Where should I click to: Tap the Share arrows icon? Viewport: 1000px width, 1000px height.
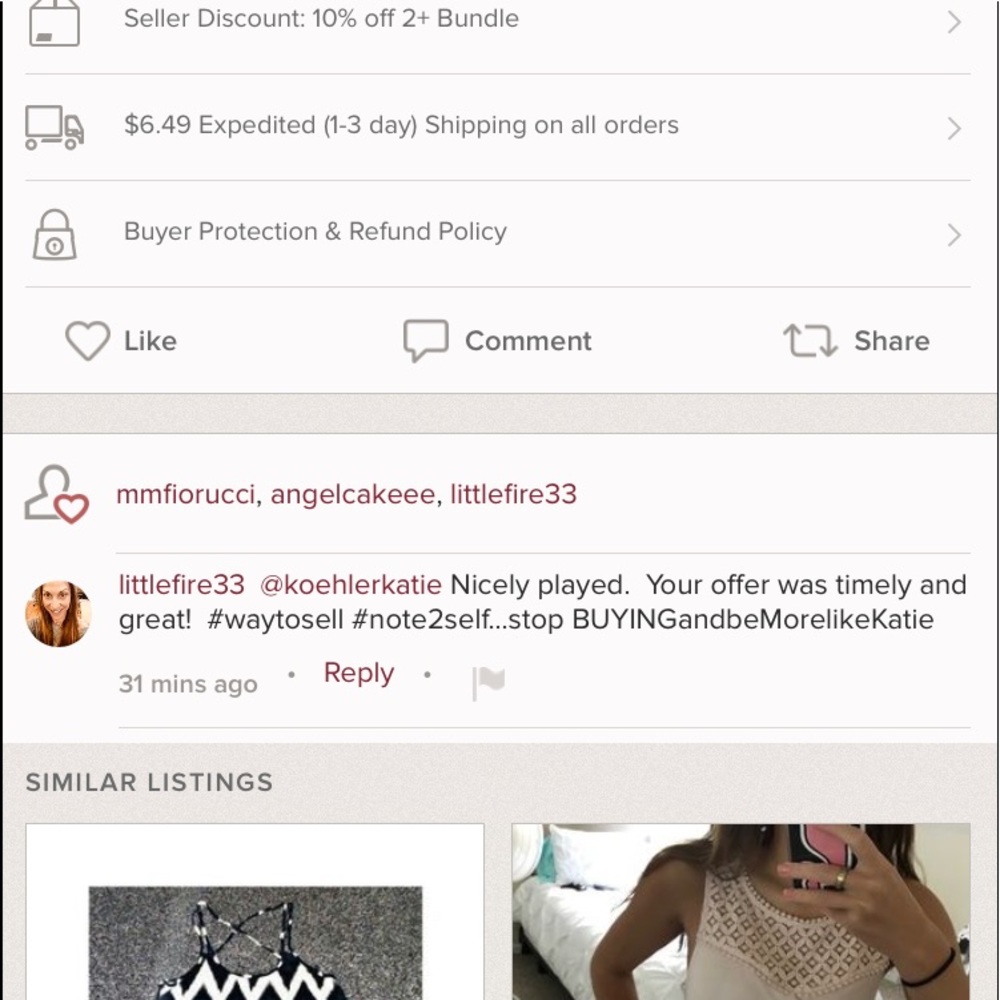click(810, 341)
